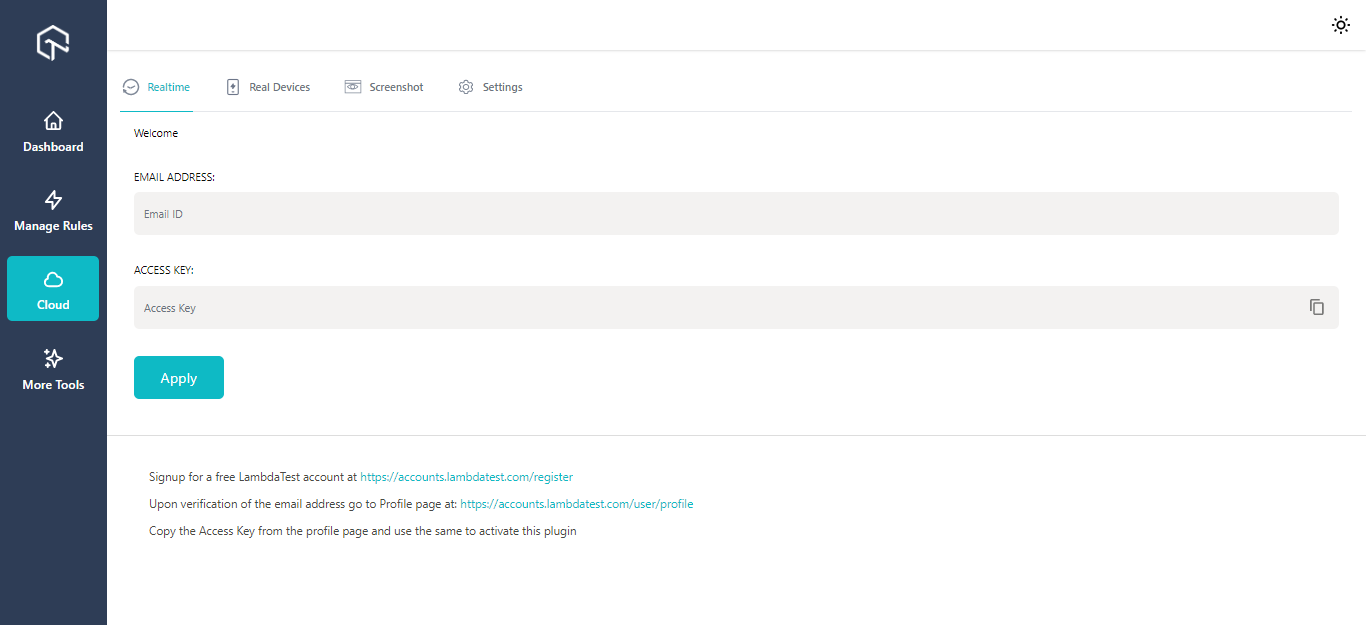Click the Cloud icon in the sidebar
Image resolution: width=1366 pixels, height=625 pixels.
53,280
